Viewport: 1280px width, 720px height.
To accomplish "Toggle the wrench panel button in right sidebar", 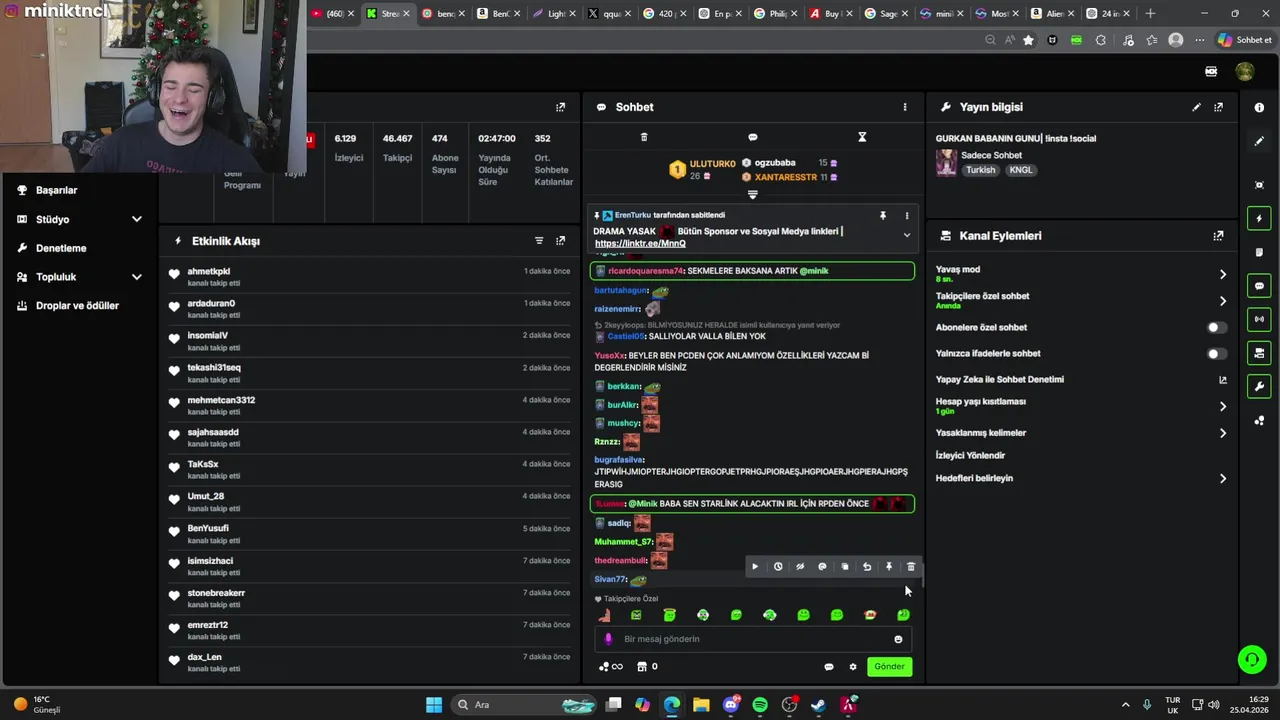I will pos(1259,387).
